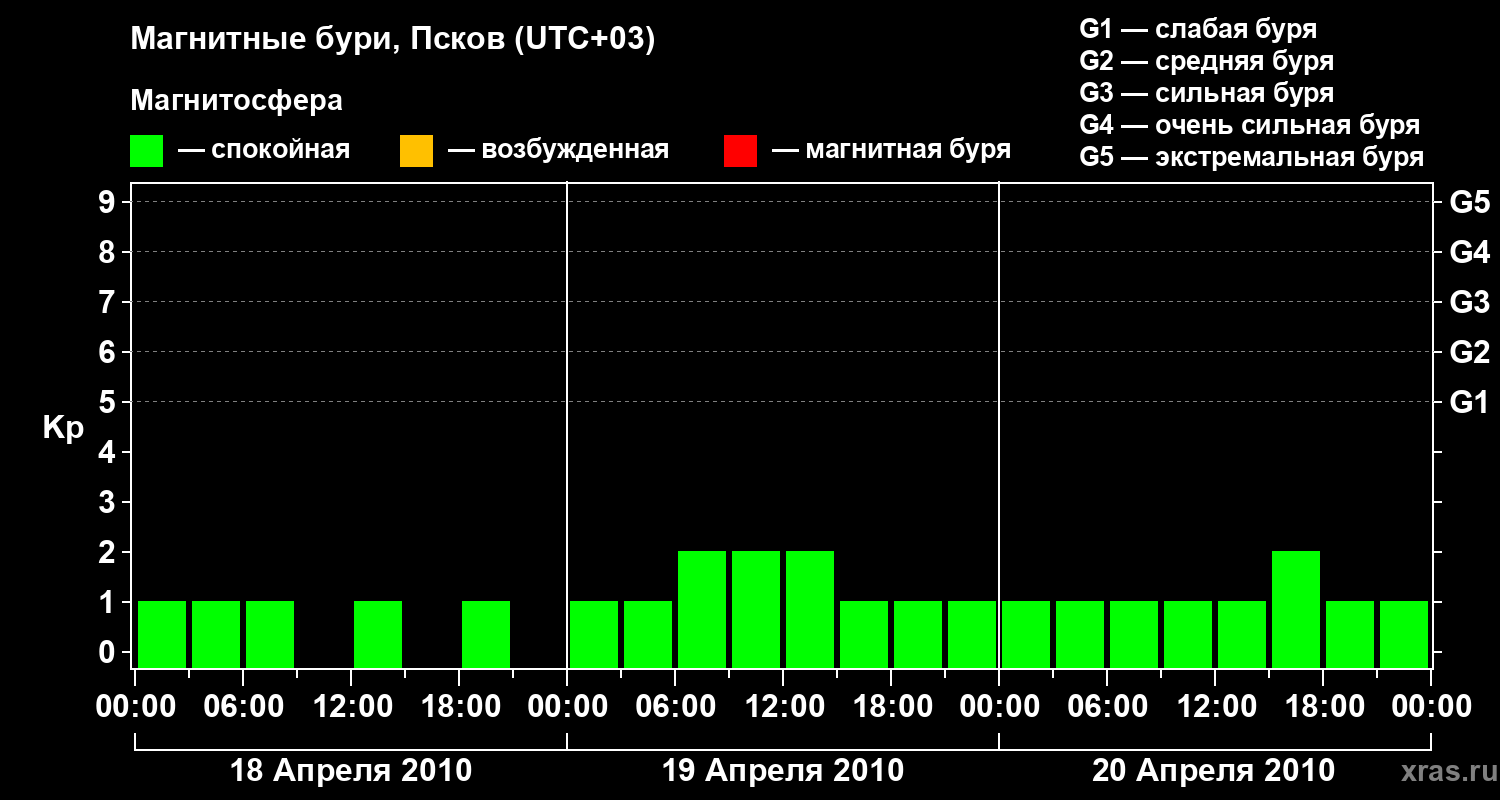
Task: Click the G1 label on the right axis
Action: tap(1469, 402)
